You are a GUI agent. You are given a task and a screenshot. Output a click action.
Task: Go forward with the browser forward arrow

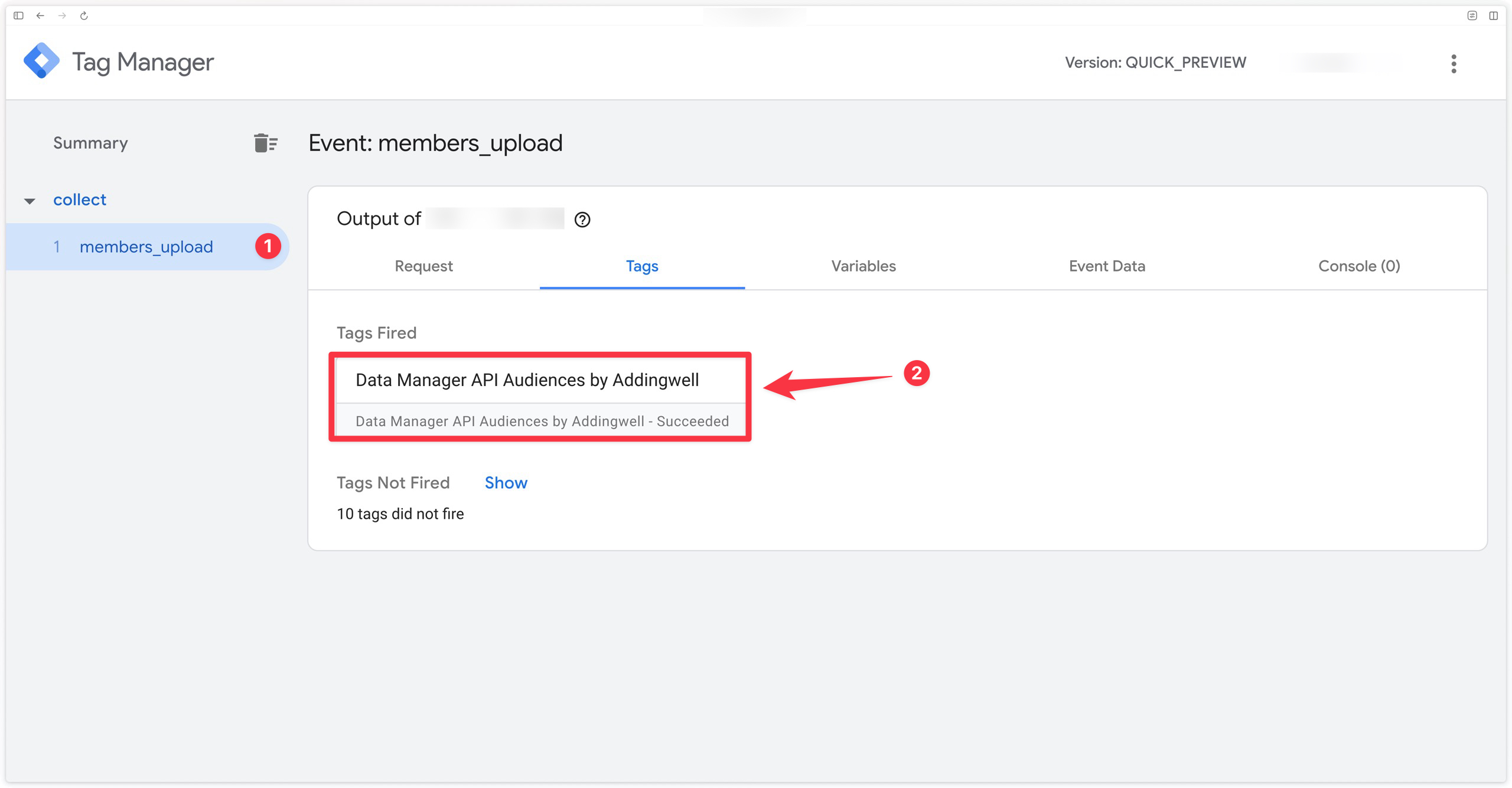(62, 15)
